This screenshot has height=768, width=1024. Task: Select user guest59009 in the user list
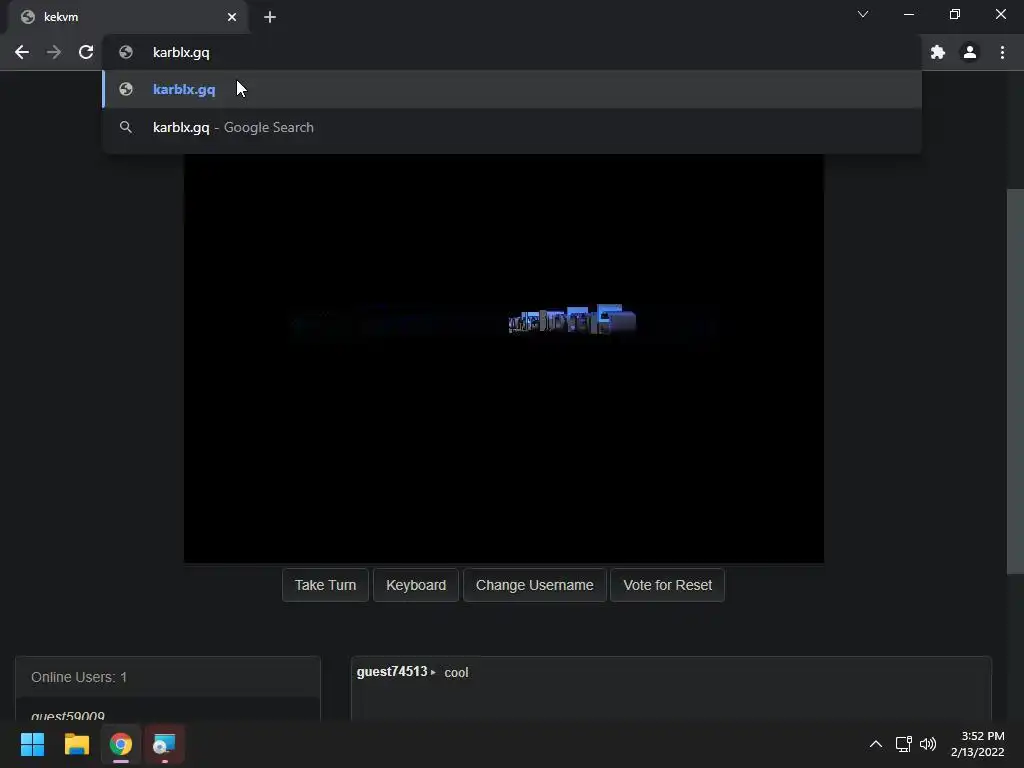point(68,716)
